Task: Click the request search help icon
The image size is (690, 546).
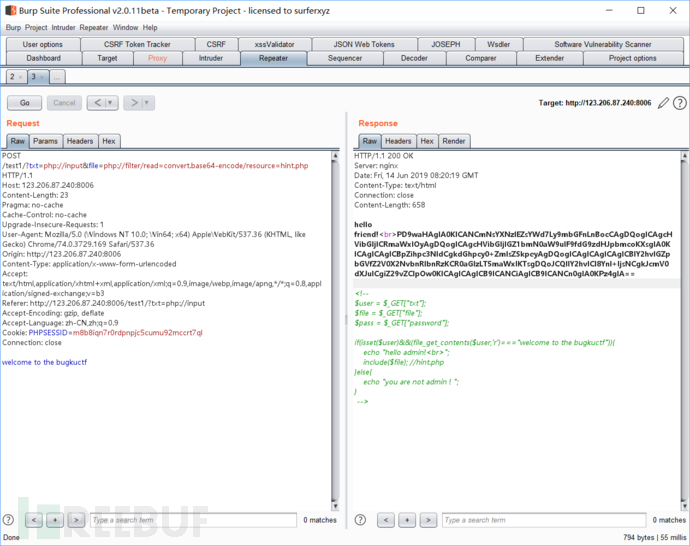Action: click(8, 520)
